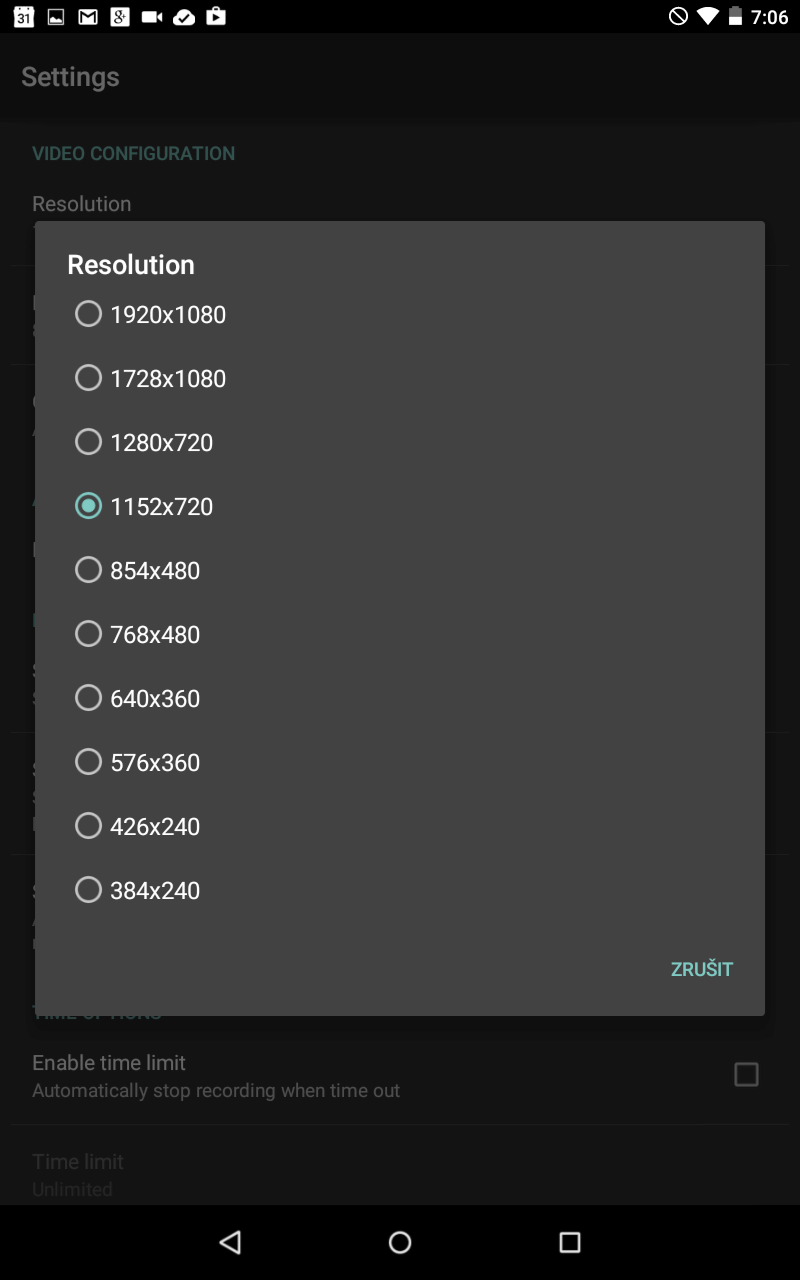Screen dimensions: 800x1280
Task: Tap the Android back navigation icon
Action: coord(230,1242)
